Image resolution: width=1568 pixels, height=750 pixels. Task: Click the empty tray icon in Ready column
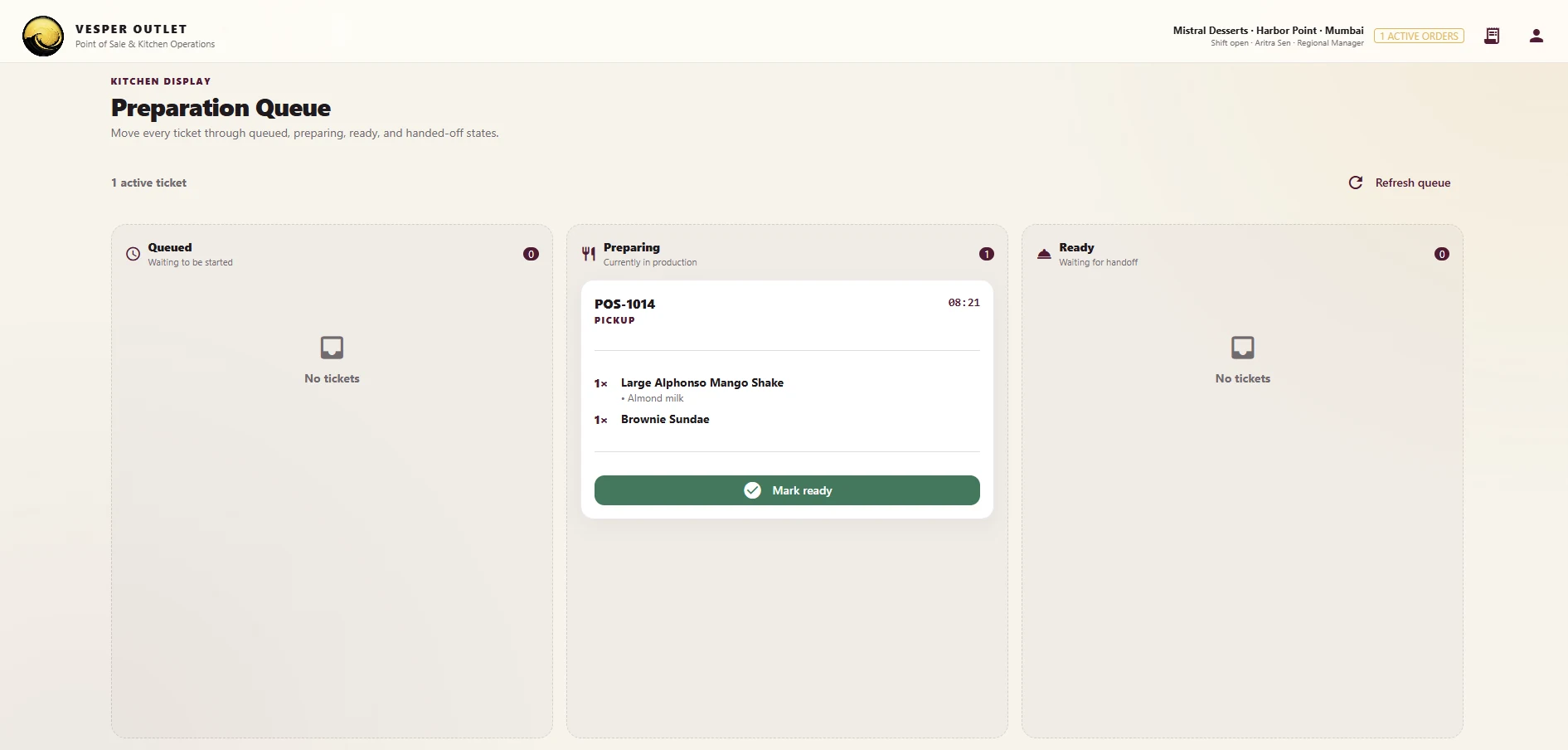[1243, 347]
